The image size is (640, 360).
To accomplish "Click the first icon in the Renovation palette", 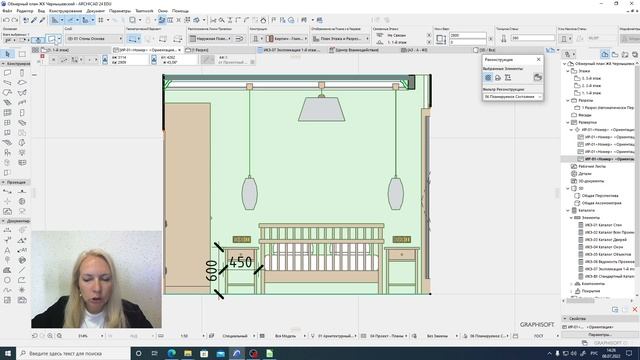I will click(488, 78).
